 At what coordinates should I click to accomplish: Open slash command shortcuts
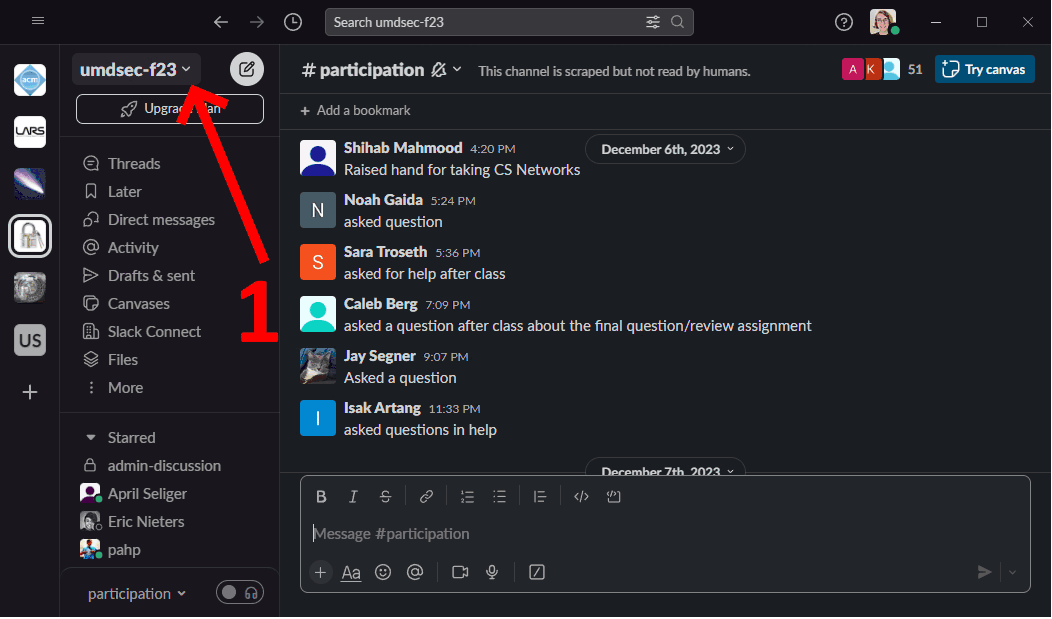537,573
